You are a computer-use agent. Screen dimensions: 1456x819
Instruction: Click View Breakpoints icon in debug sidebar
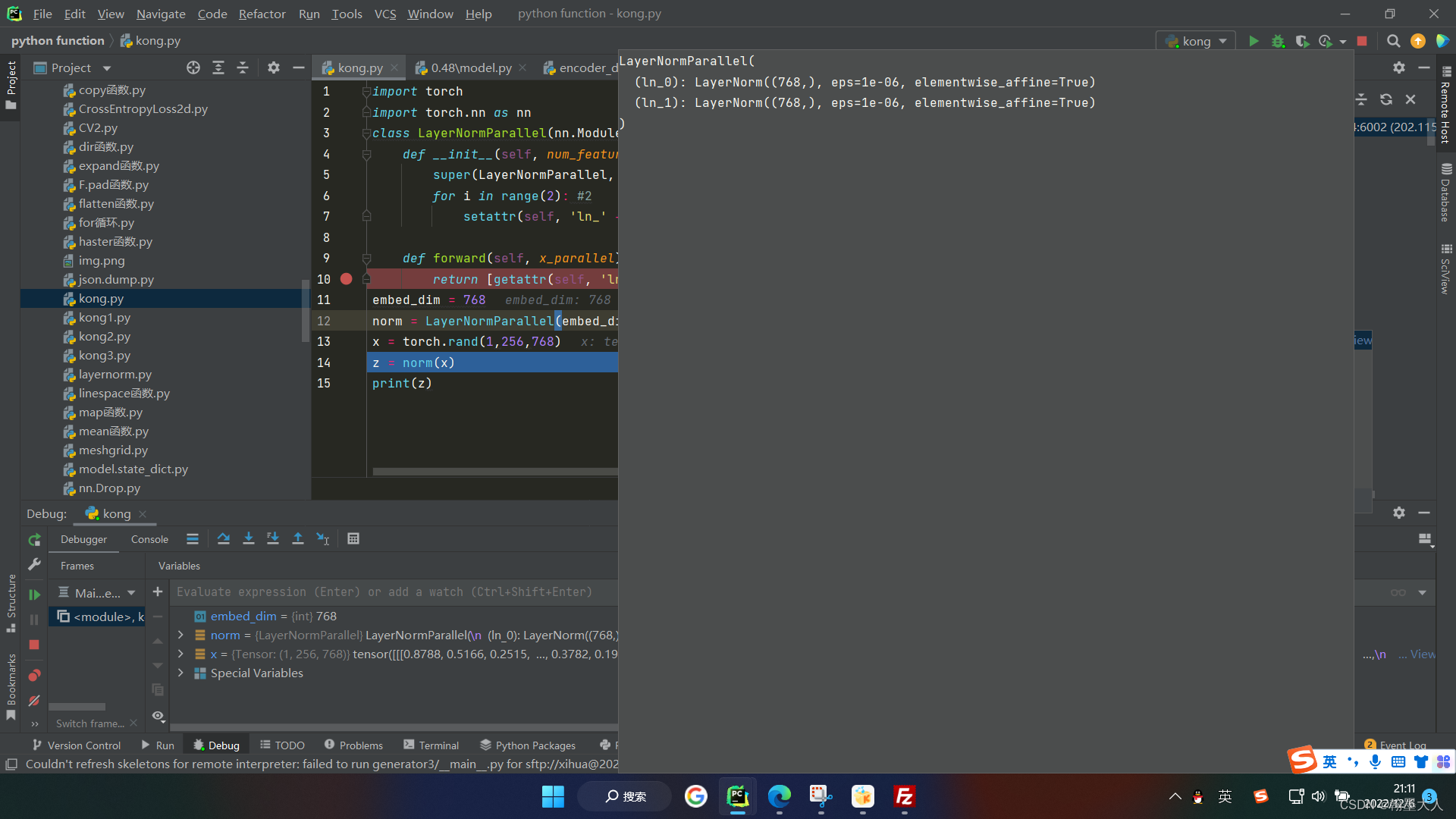[x=34, y=675]
